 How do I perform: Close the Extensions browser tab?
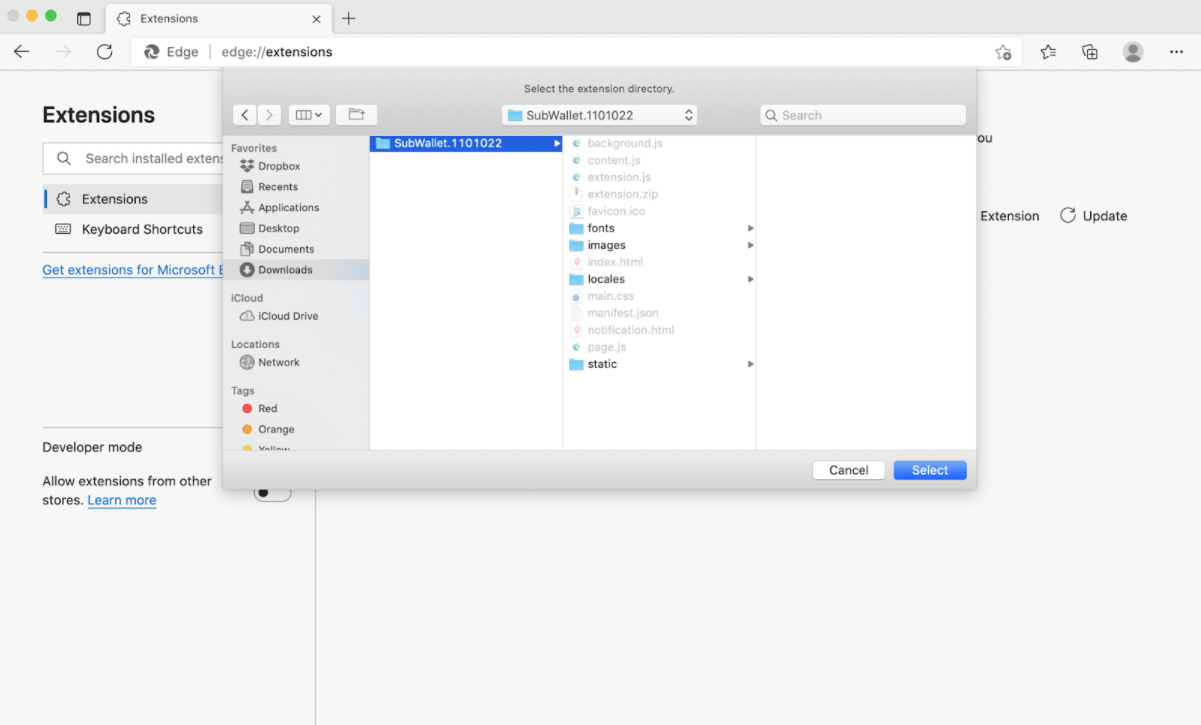[x=317, y=18]
